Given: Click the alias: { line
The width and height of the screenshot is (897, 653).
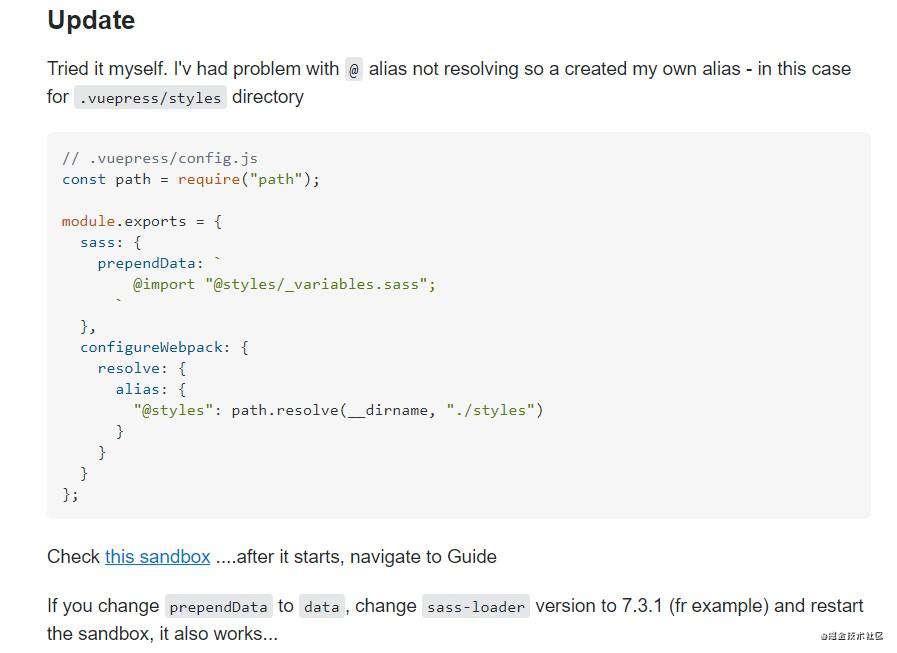Looking at the screenshot, I should pos(150,389).
